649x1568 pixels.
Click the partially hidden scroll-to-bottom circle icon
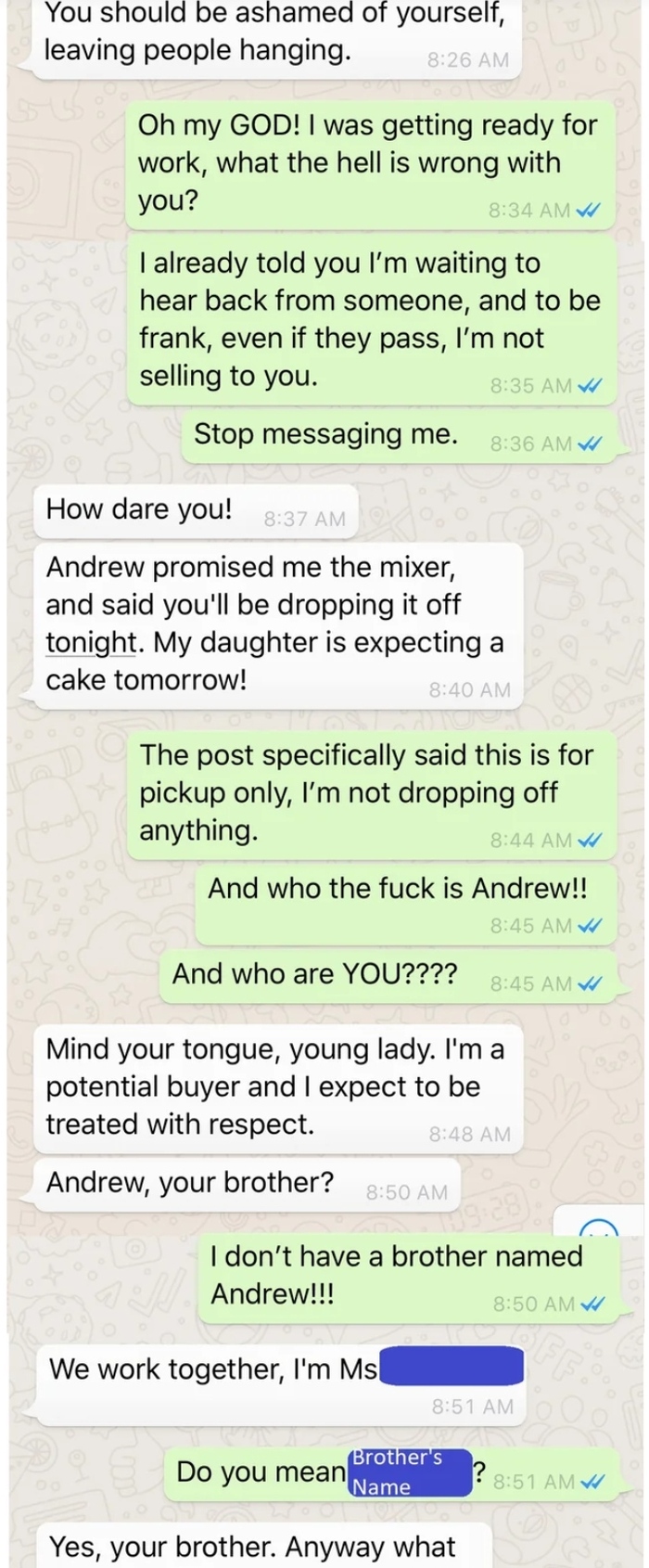598,1227
